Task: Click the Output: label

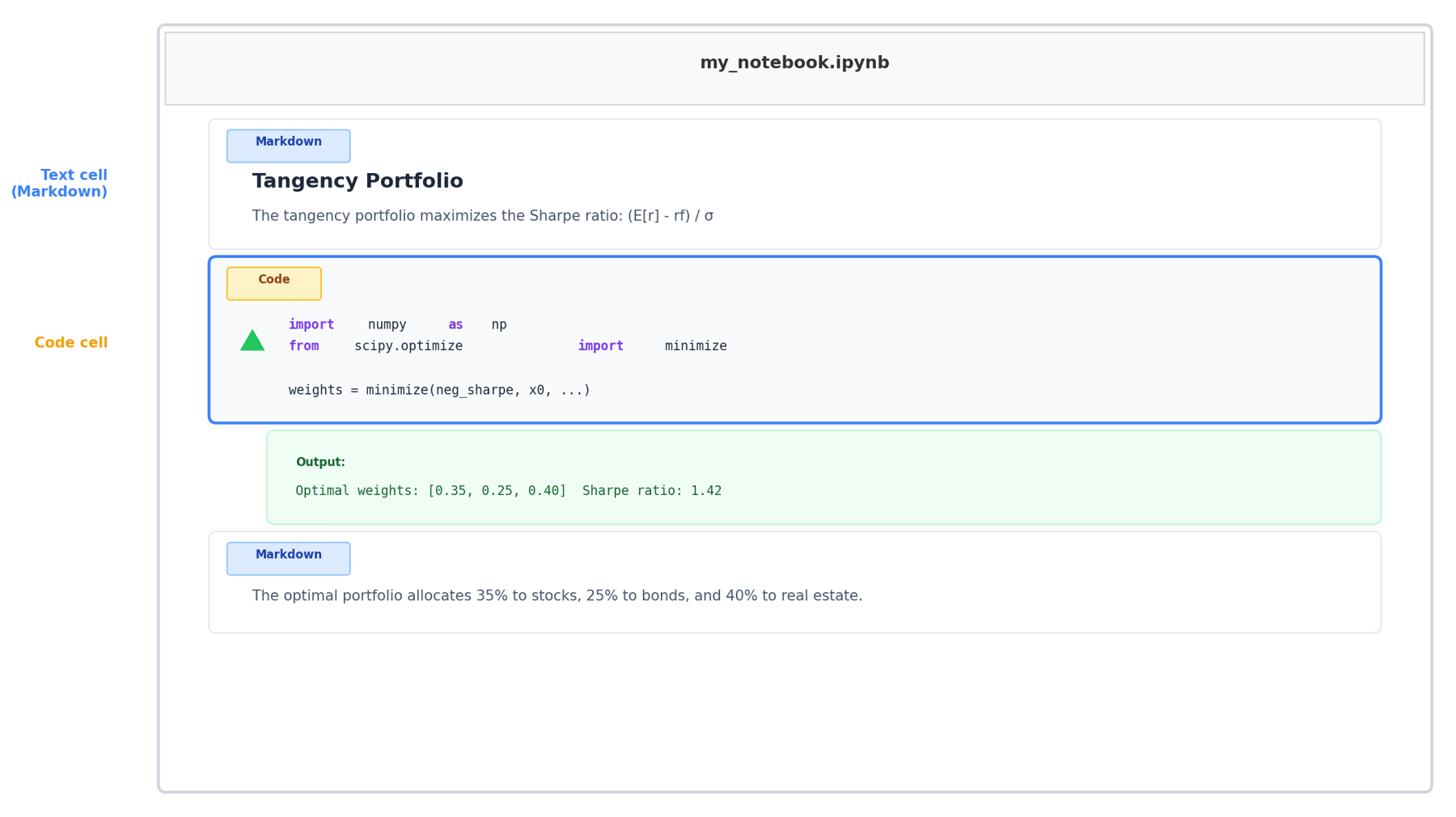Action: 320,462
